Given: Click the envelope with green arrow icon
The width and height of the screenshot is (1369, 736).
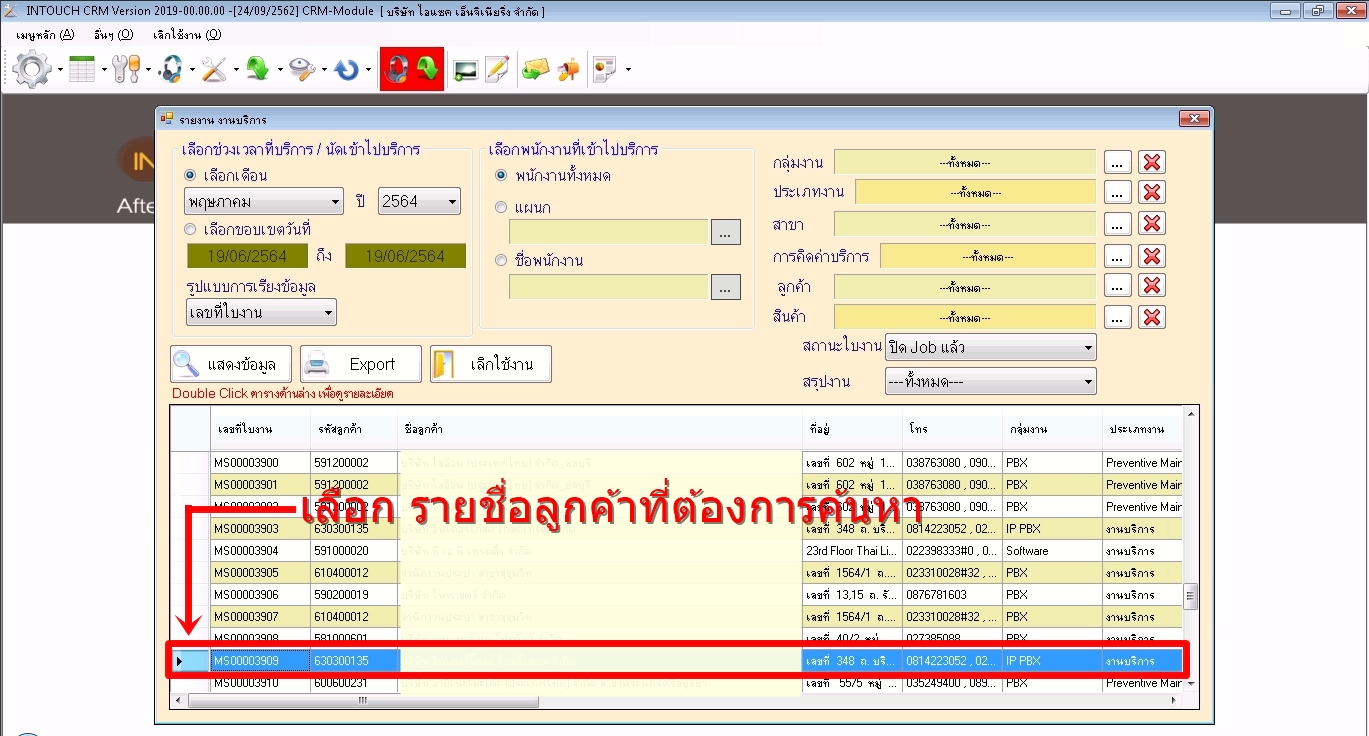Looking at the screenshot, I should [x=535, y=69].
